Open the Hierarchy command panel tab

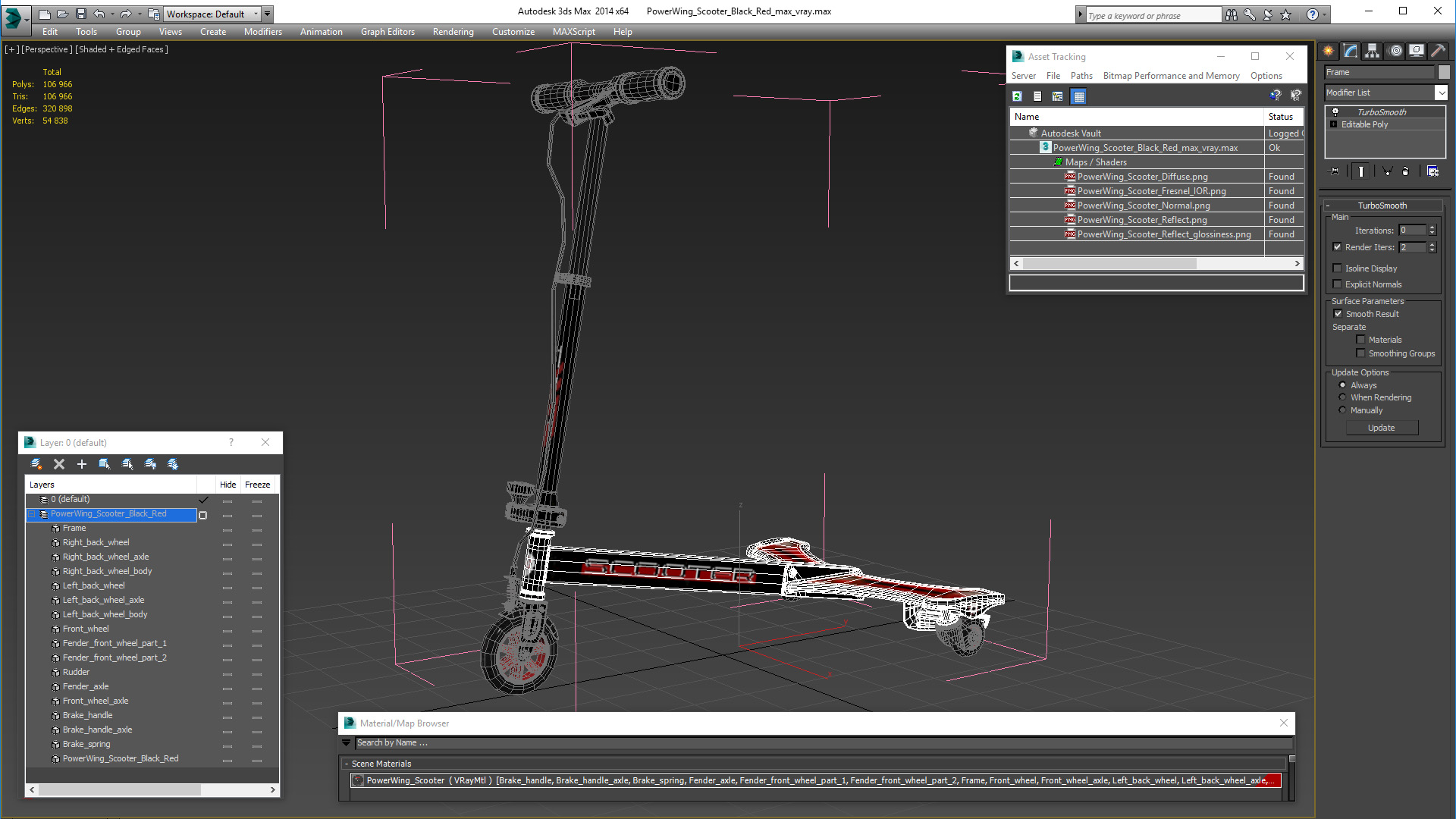(x=1373, y=51)
